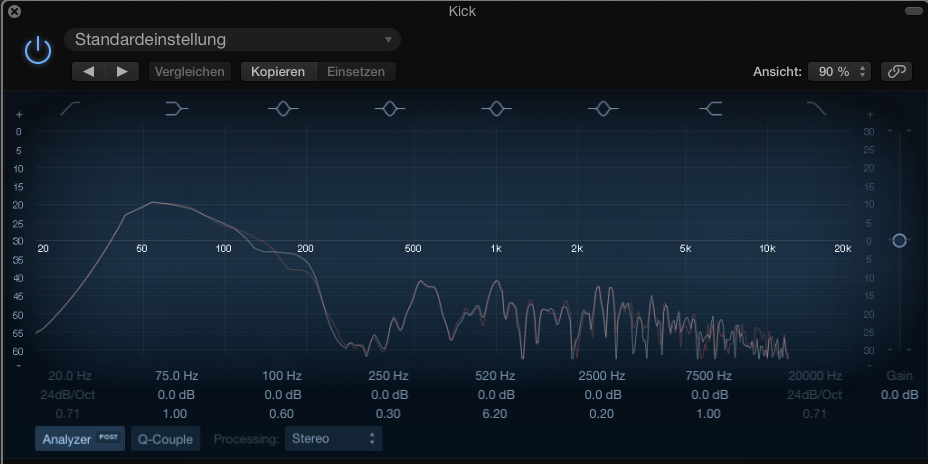Image resolution: width=928 pixels, height=464 pixels.
Task: Toggle the 100 Hz bell band icon
Action: point(283,108)
